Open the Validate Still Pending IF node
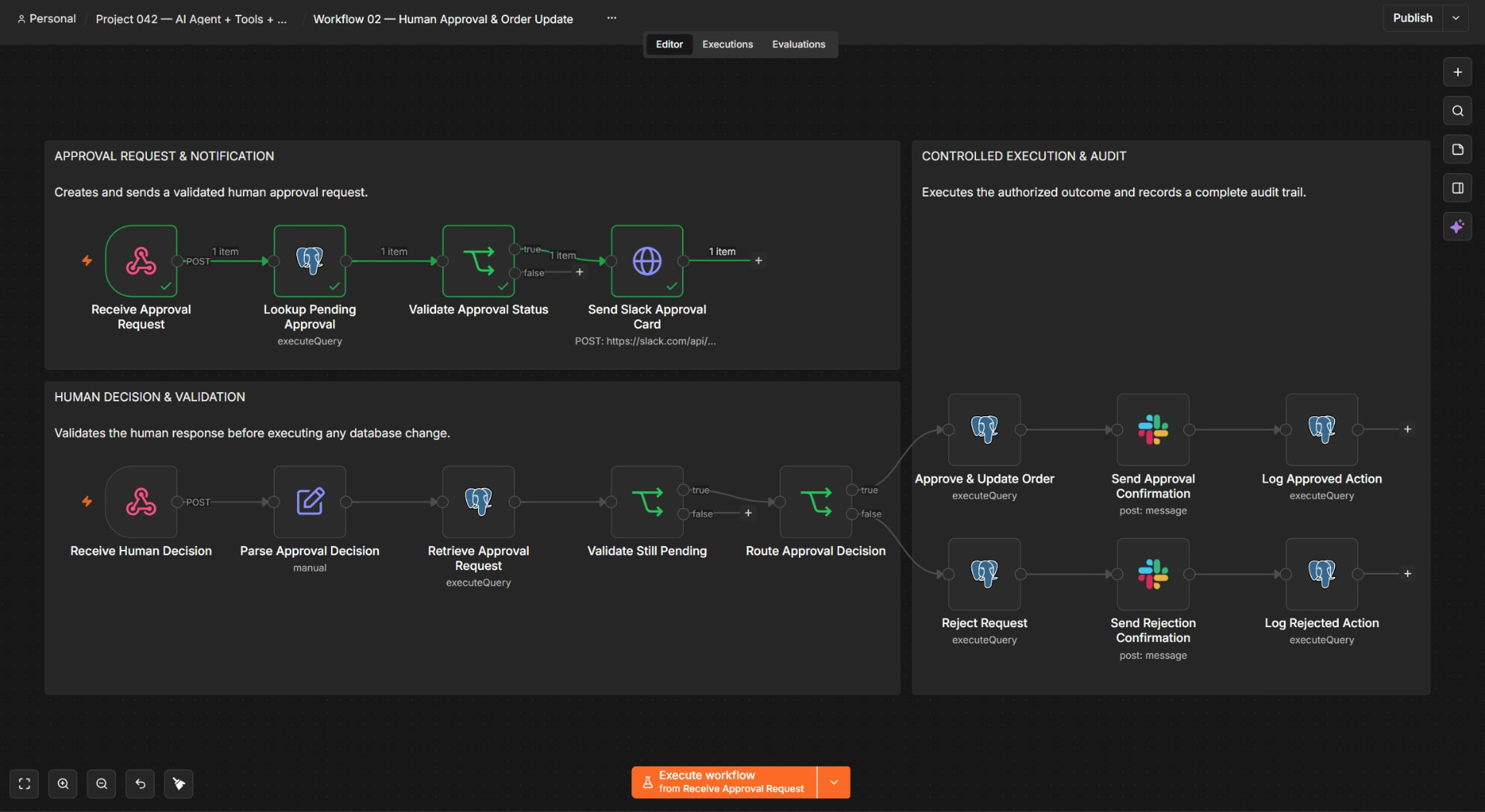This screenshot has height=812, width=1485. click(647, 502)
